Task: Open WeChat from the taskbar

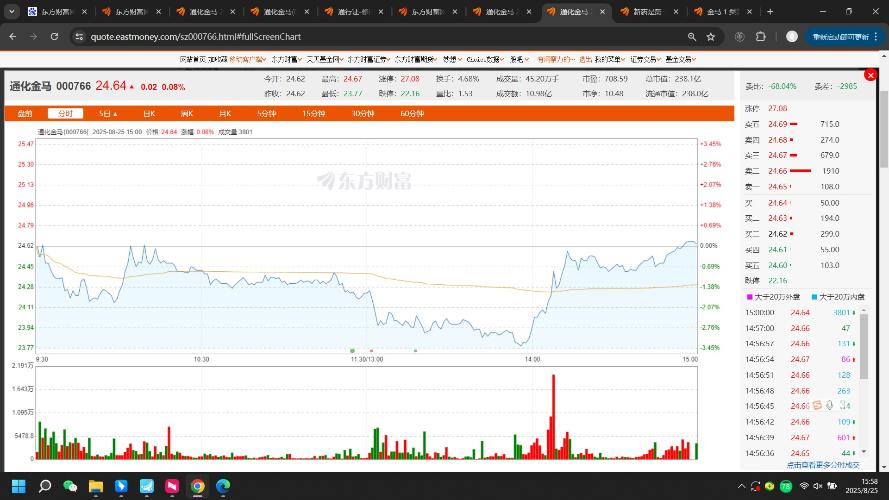Action: click(70, 486)
